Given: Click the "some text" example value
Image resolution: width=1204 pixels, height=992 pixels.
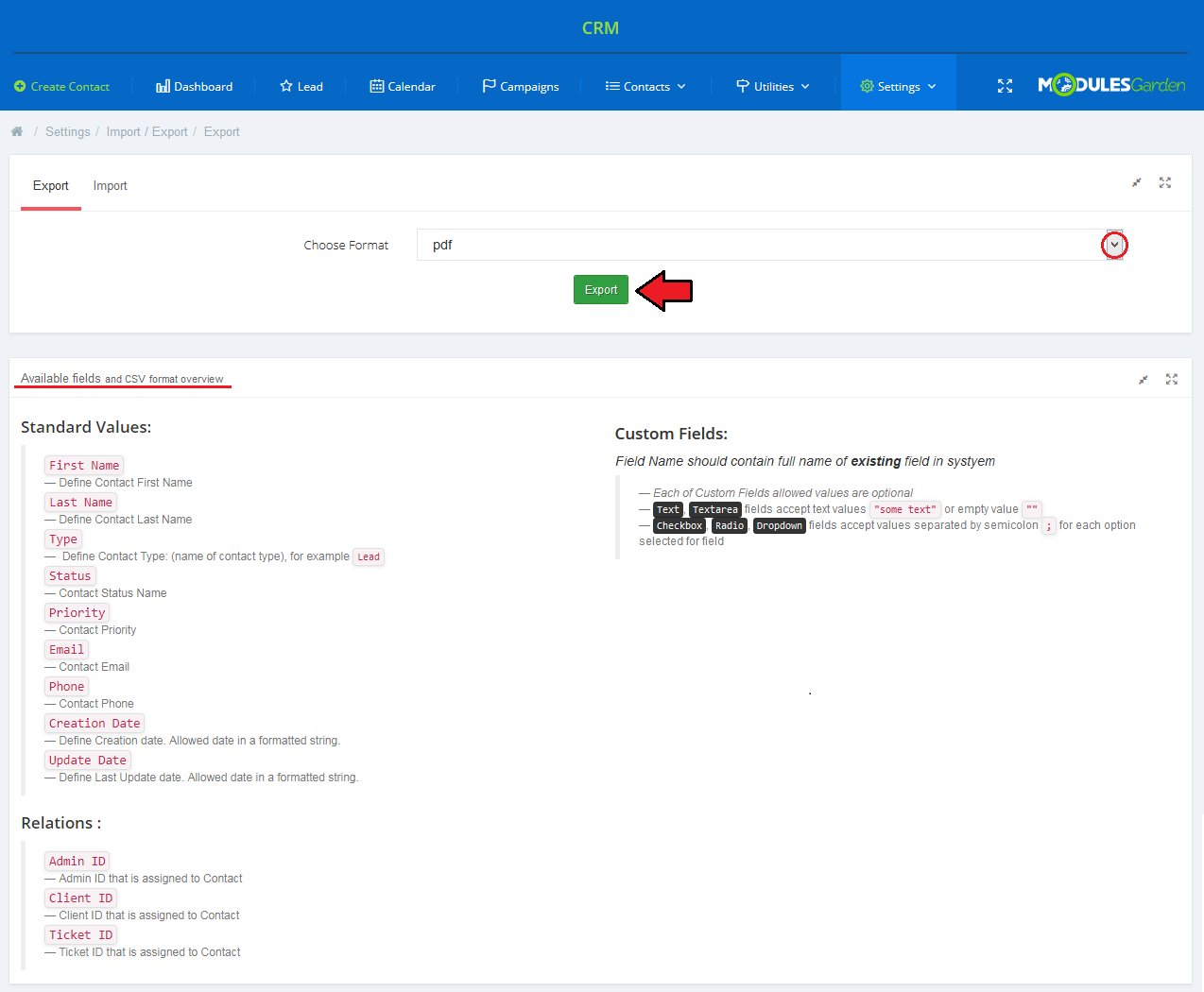Looking at the screenshot, I should (904, 510).
